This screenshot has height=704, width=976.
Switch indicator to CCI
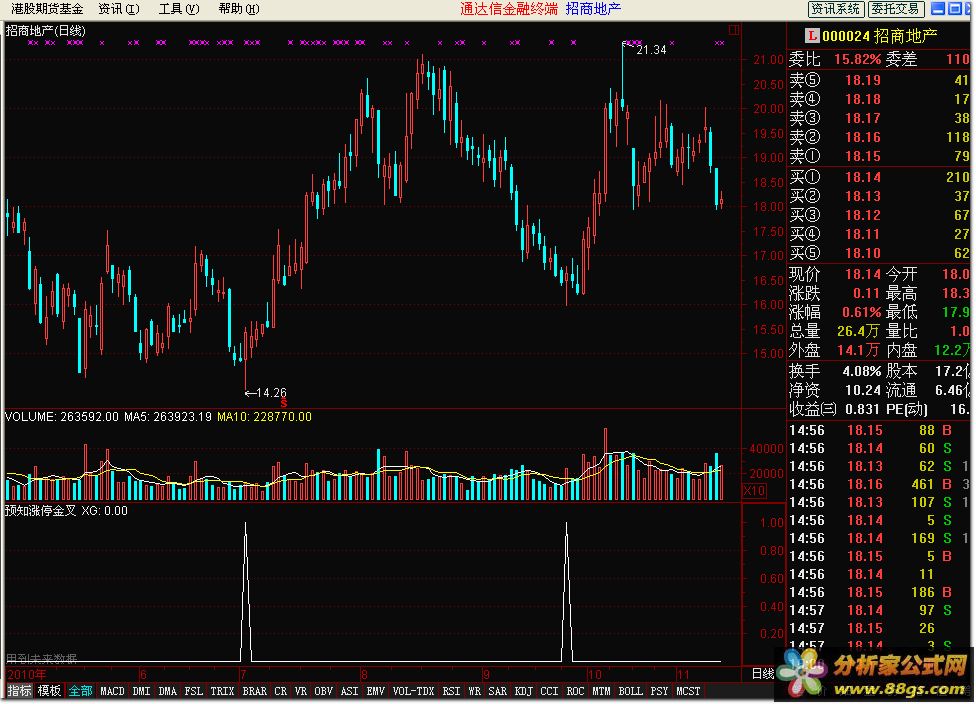coord(549,691)
